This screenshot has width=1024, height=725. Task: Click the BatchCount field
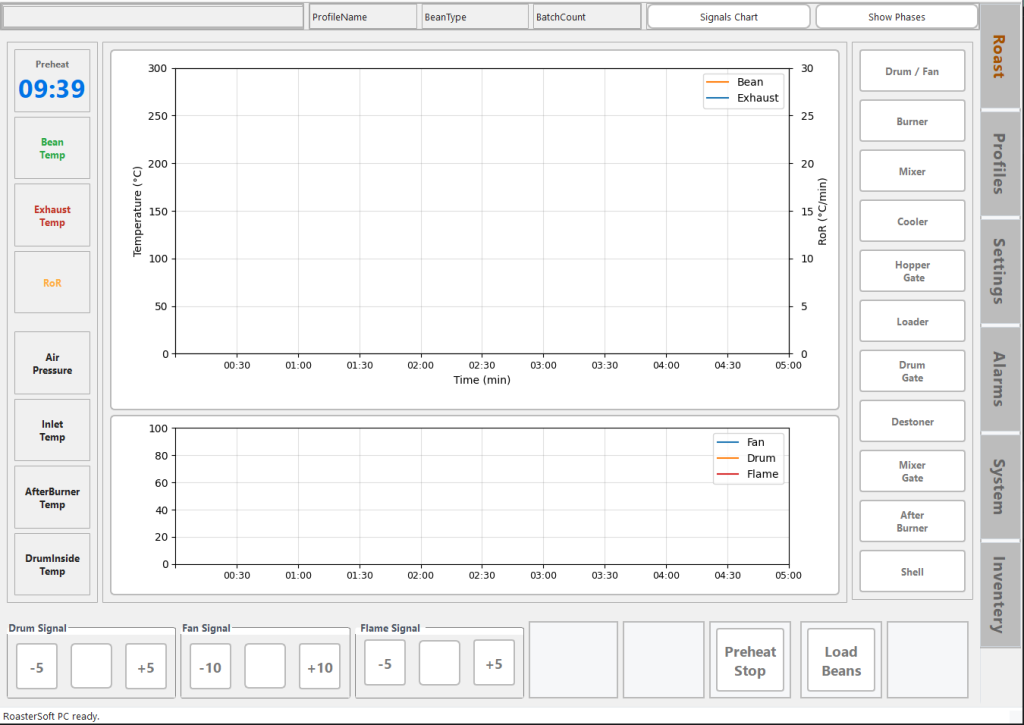[586, 17]
